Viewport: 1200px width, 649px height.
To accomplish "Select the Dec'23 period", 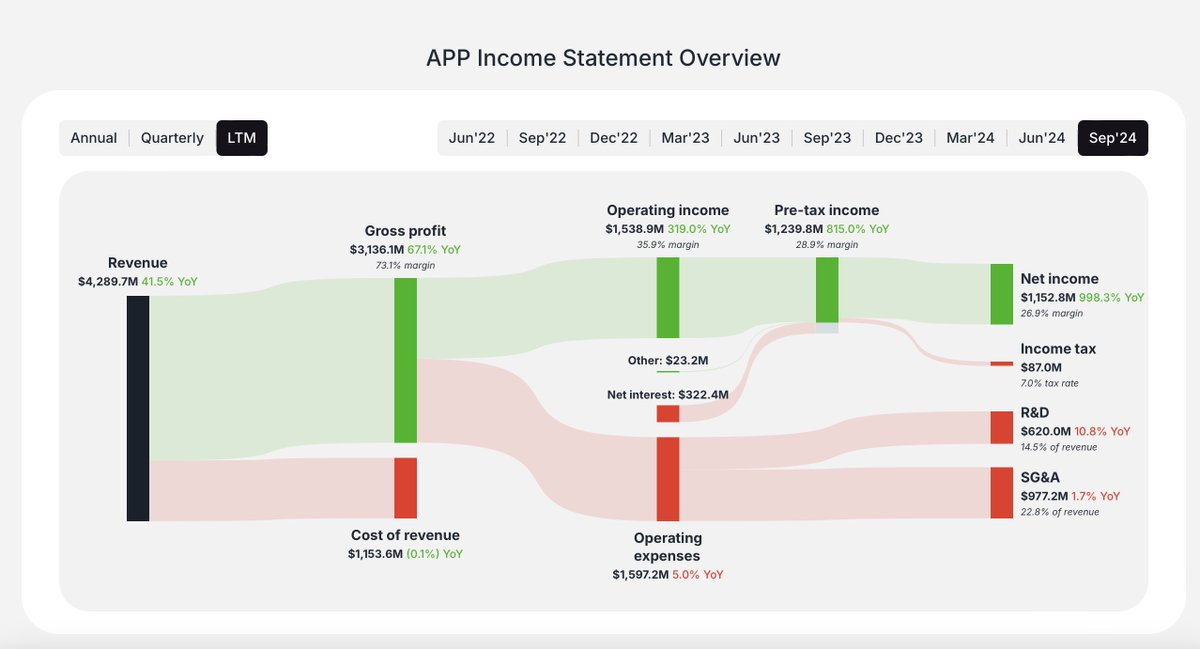I will [898, 137].
